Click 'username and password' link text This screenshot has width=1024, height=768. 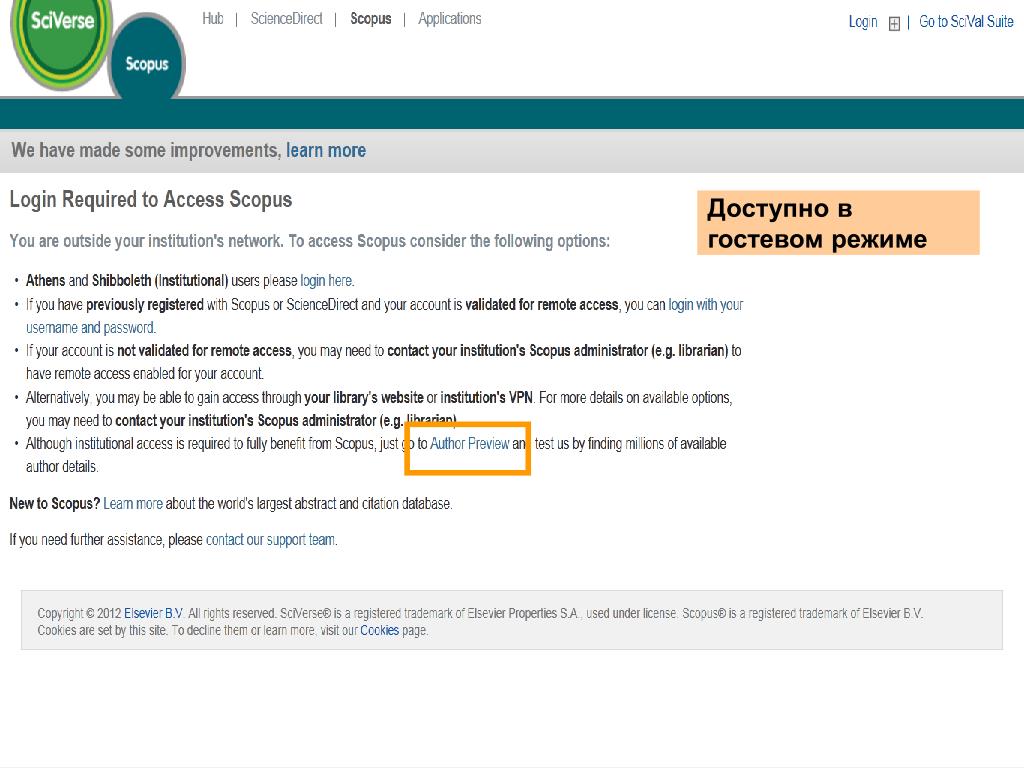coord(90,327)
